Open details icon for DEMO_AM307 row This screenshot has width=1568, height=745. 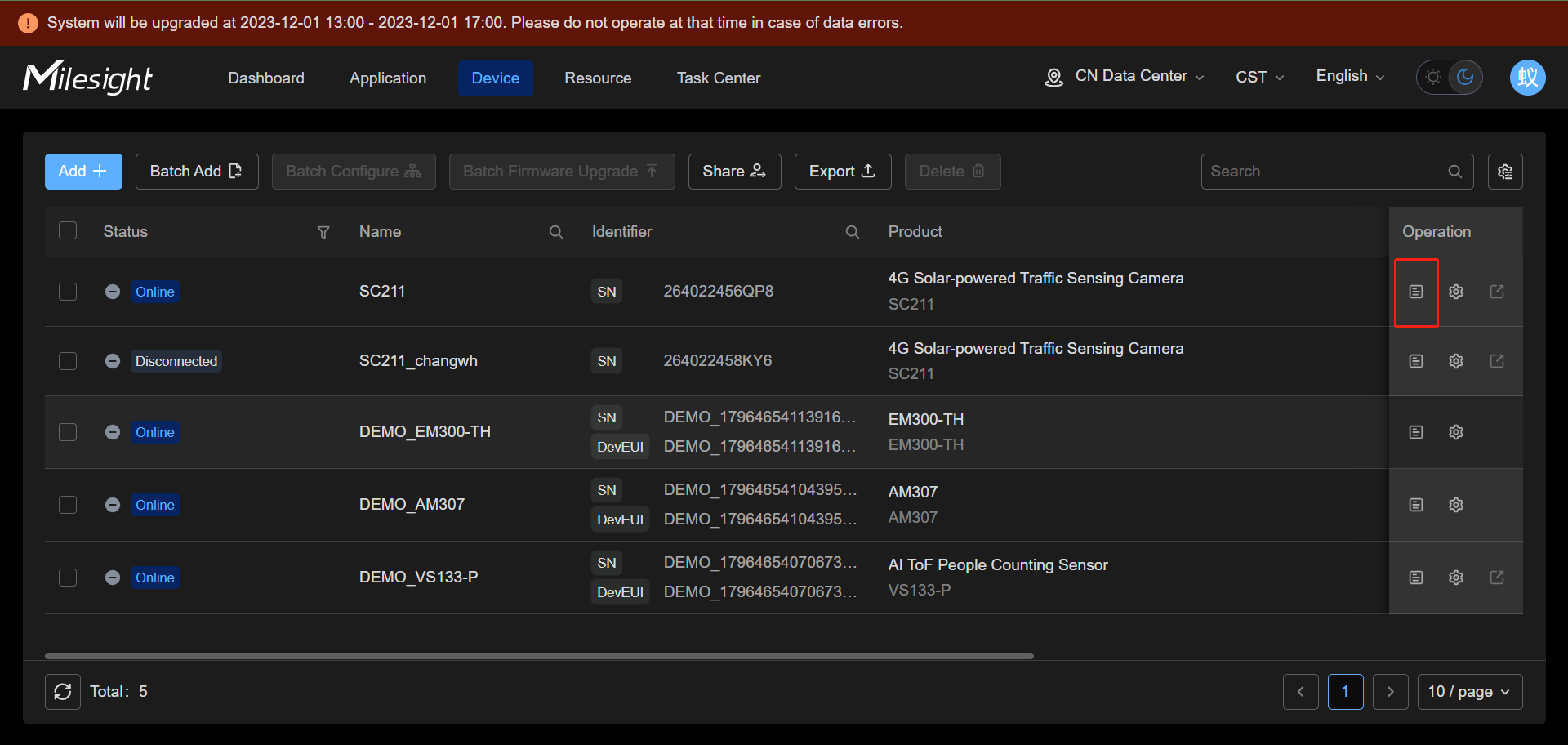point(1416,505)
